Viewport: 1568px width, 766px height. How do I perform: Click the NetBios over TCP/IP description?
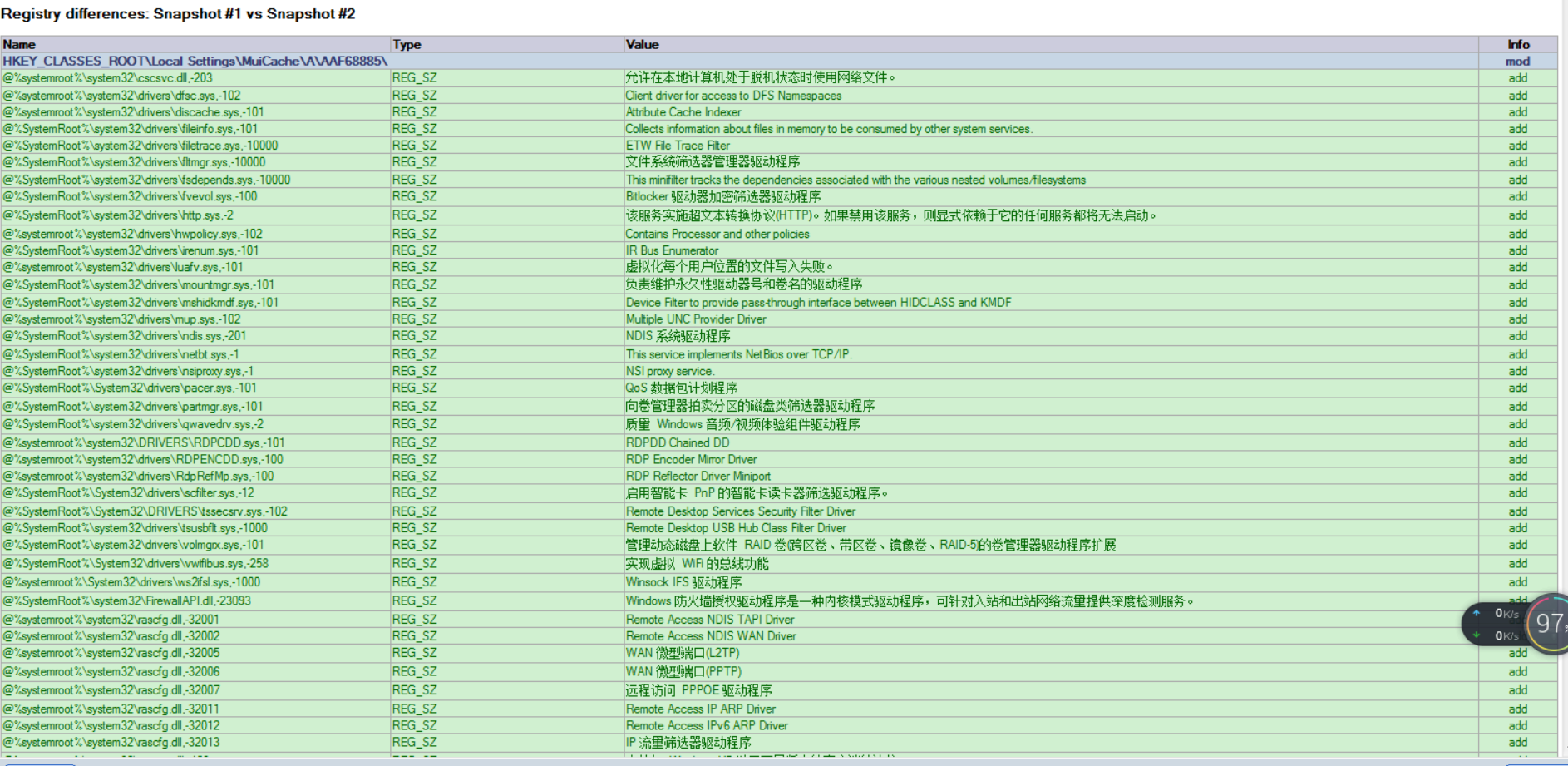tap(739, 354)
